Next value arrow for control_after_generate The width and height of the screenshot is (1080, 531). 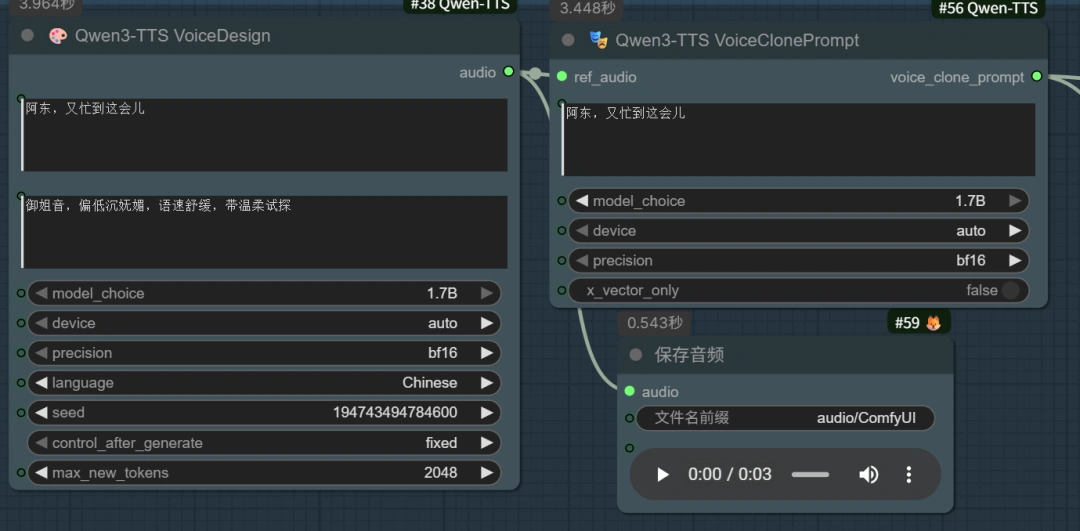point(487,443)
